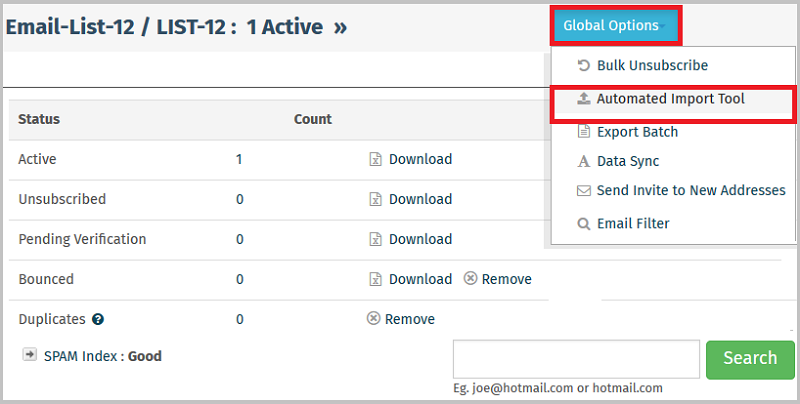Click the Duplicates count value 0
Viewport: 800px width, 404px height.
pyautogui.click(x=239, y=319)
